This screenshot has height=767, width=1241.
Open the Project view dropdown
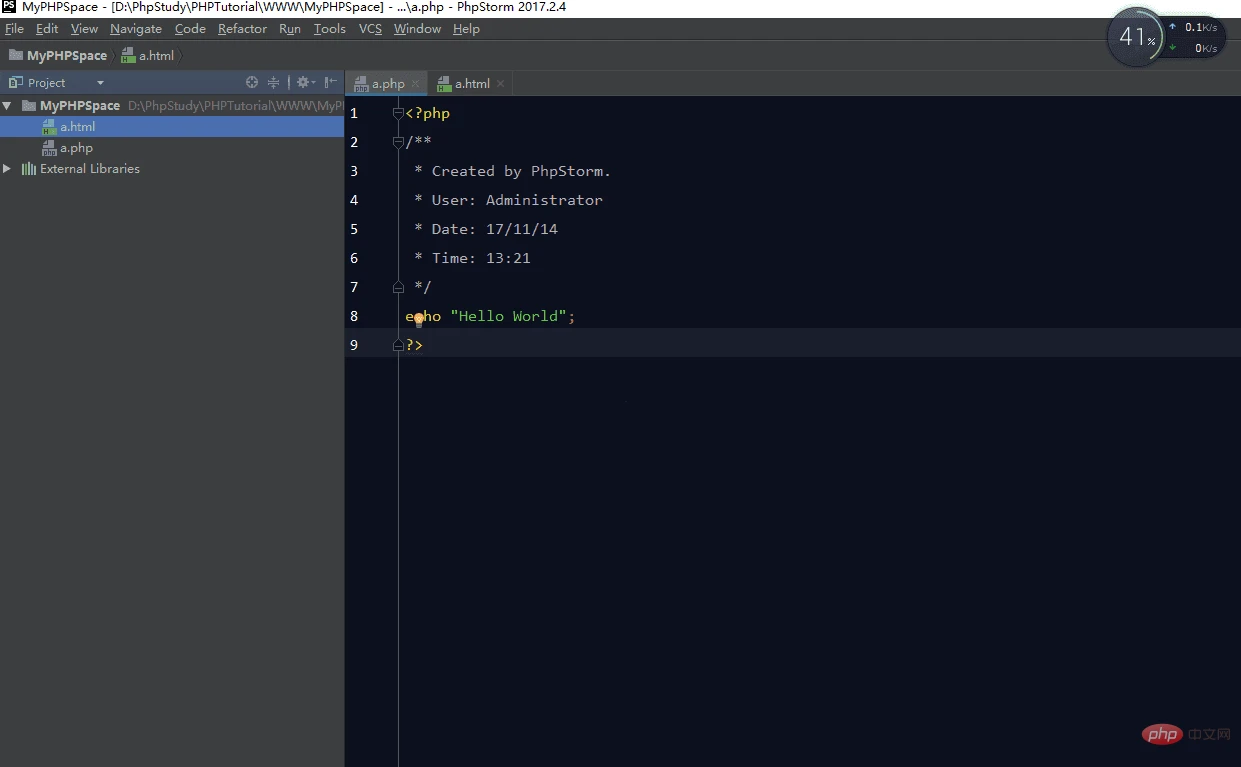click(x=100, y=83)
